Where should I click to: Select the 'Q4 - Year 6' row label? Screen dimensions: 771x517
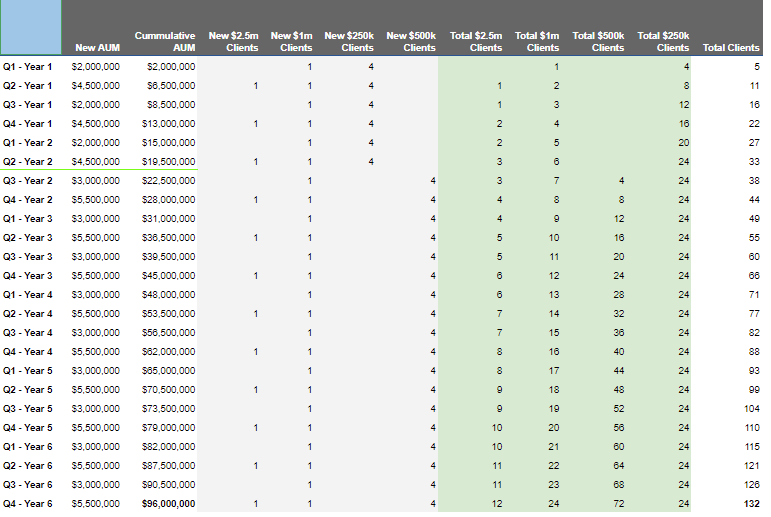pyautogui.click(x=28, y=504)
